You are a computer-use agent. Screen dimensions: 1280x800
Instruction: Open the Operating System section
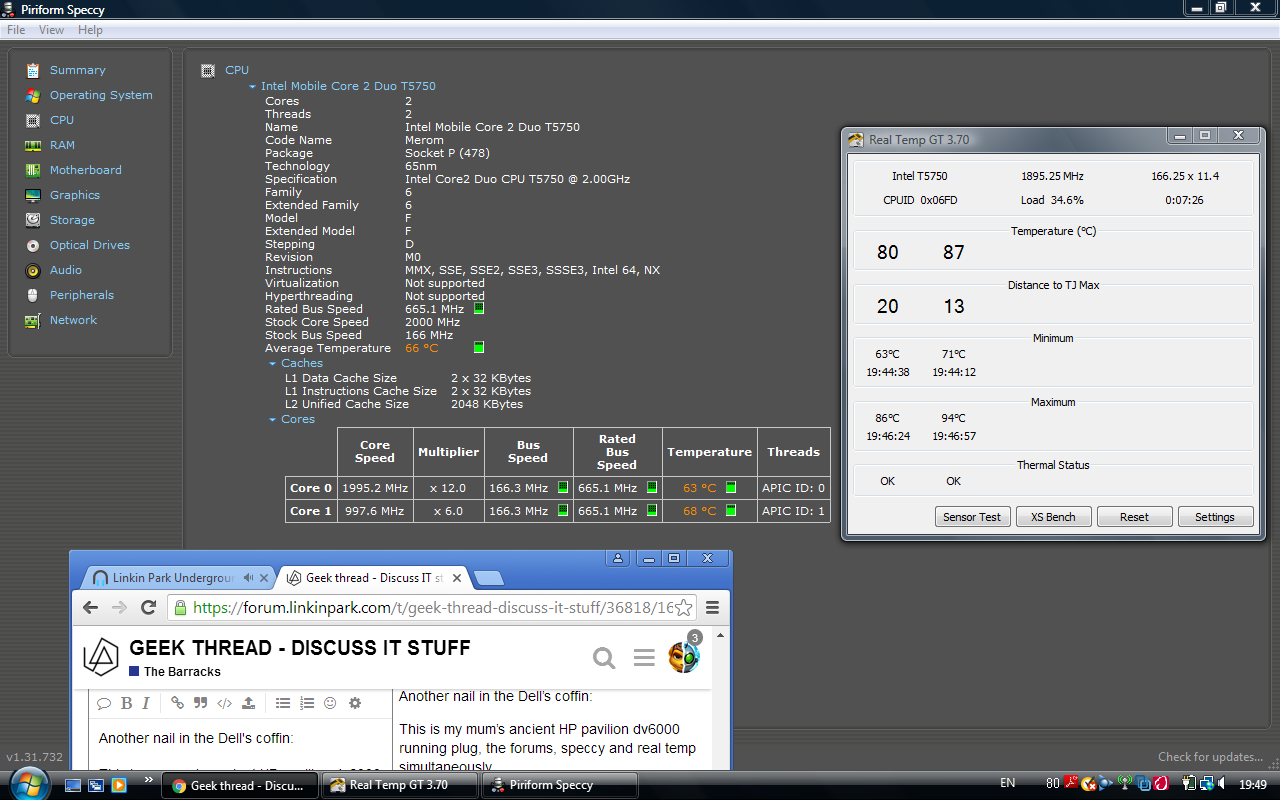pos(101,95)
